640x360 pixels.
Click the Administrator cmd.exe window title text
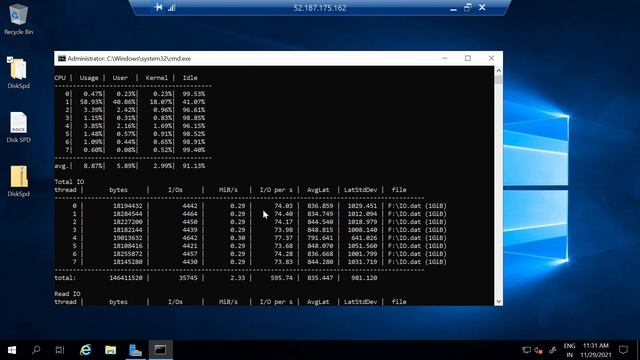point(129,58)
